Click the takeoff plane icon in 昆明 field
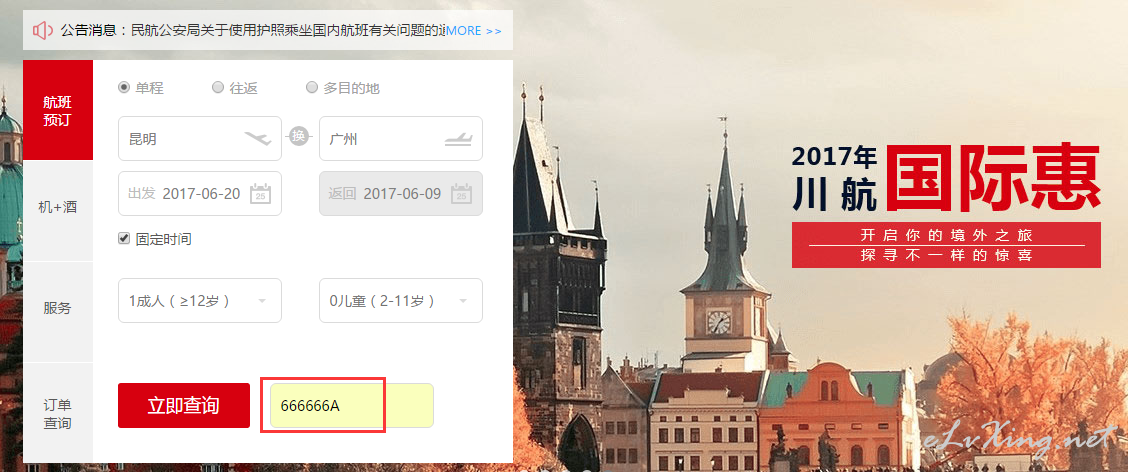1128x472 pixels. click(258, 138)
